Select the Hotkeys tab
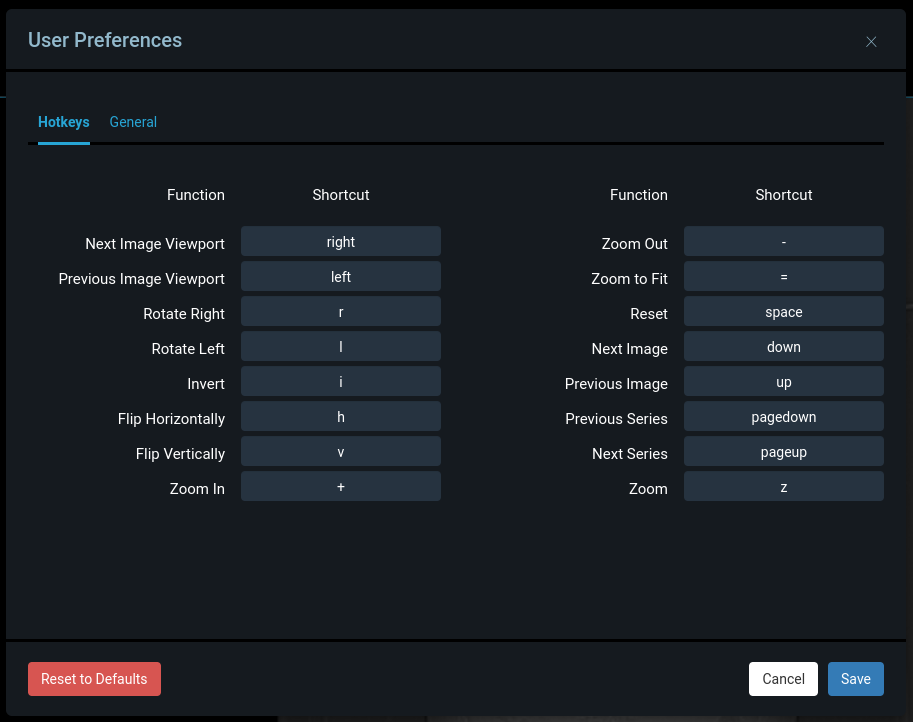This screenshot has height=722, width=913. pyautogui.click(x=63, y=121)
